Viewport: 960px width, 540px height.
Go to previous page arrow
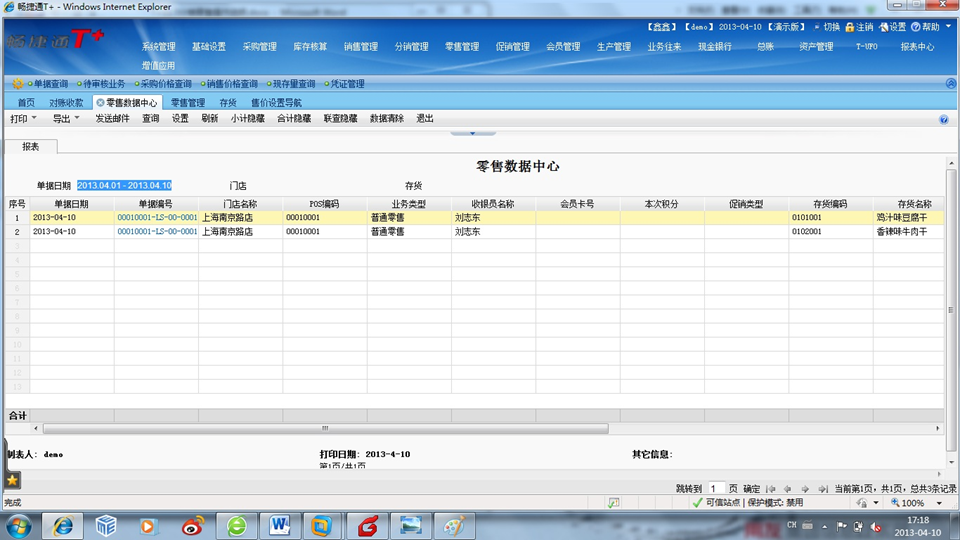pos(787,489)
